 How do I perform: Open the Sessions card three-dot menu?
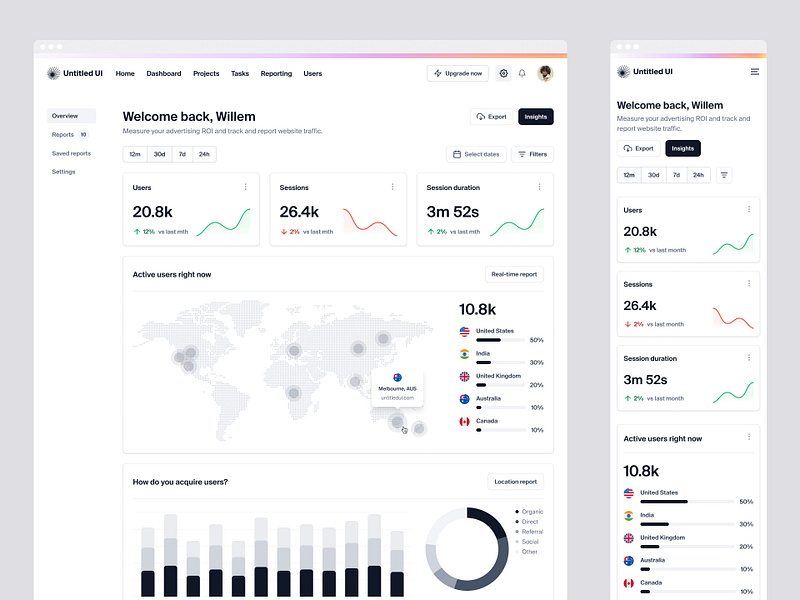tap(392, 187)
